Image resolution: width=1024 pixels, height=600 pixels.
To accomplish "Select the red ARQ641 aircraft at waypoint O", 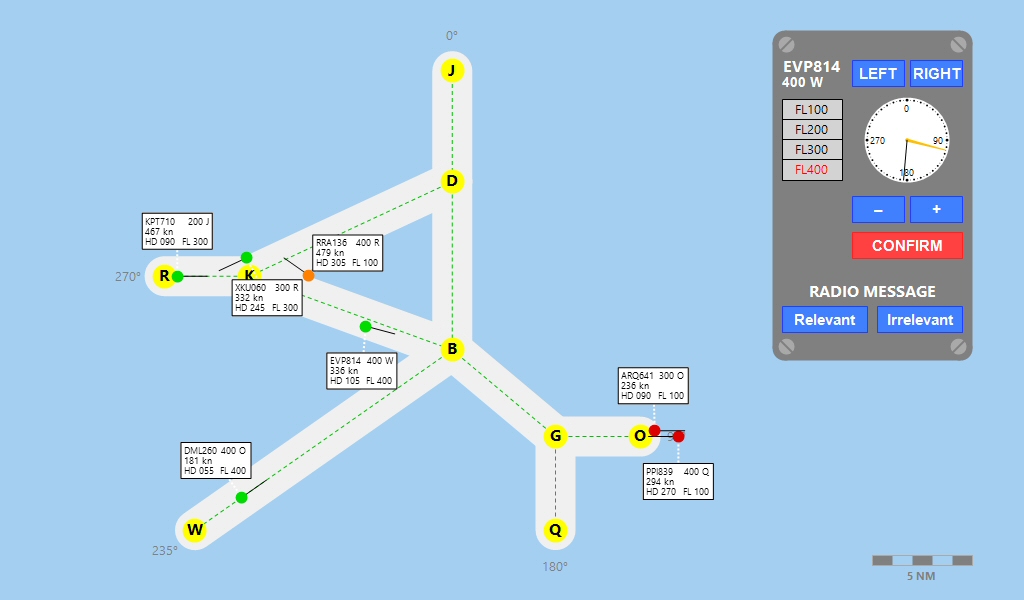I will point(655,431).
